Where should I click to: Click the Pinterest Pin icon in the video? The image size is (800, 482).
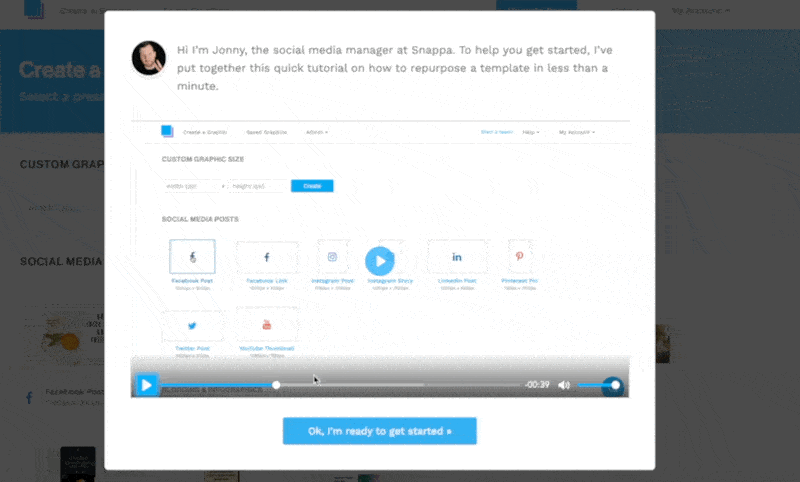point(519,256)
